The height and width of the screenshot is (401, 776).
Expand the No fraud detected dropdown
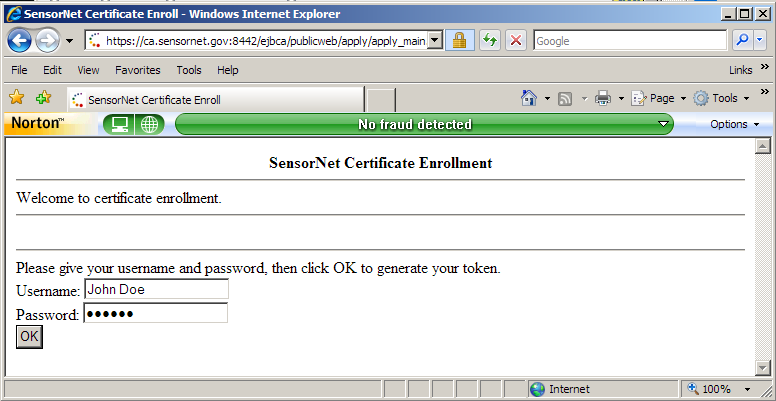pyautogui.click(x=664, y=124)
